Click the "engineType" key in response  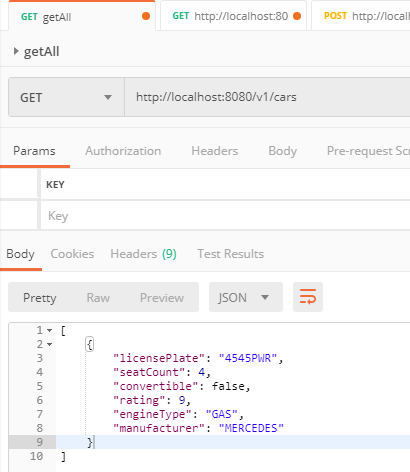click(x=152, y=414)
